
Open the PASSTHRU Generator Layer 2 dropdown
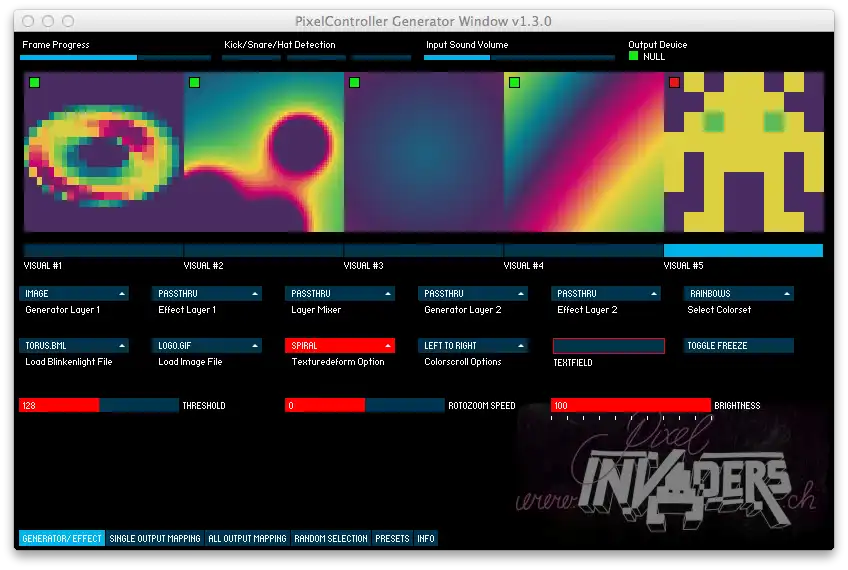[473, 294]
